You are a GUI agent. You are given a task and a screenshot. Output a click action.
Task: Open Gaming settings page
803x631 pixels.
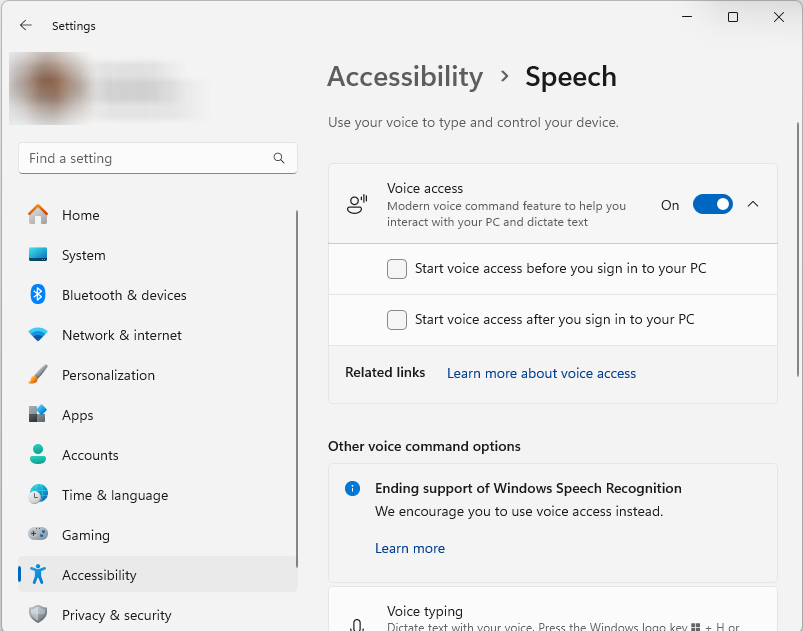[158, 535]
